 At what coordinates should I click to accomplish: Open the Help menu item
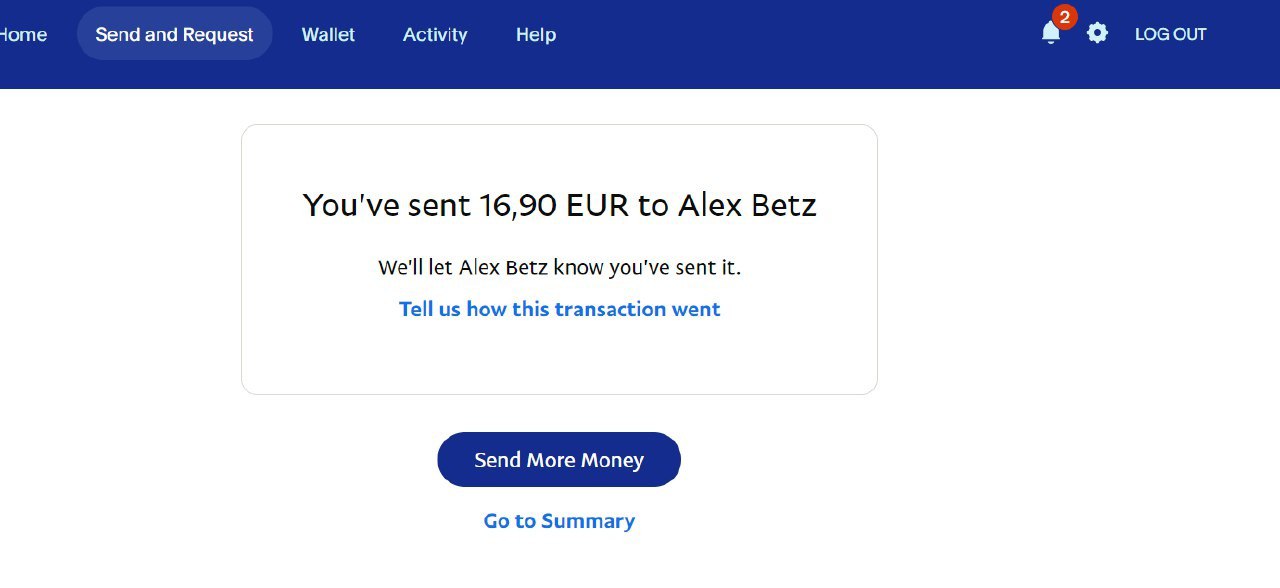(535, 34)
